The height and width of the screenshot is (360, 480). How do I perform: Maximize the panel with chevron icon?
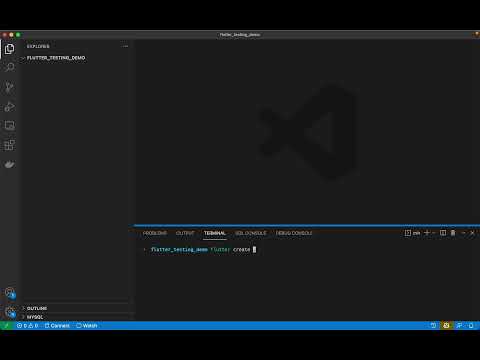(463, 233)
